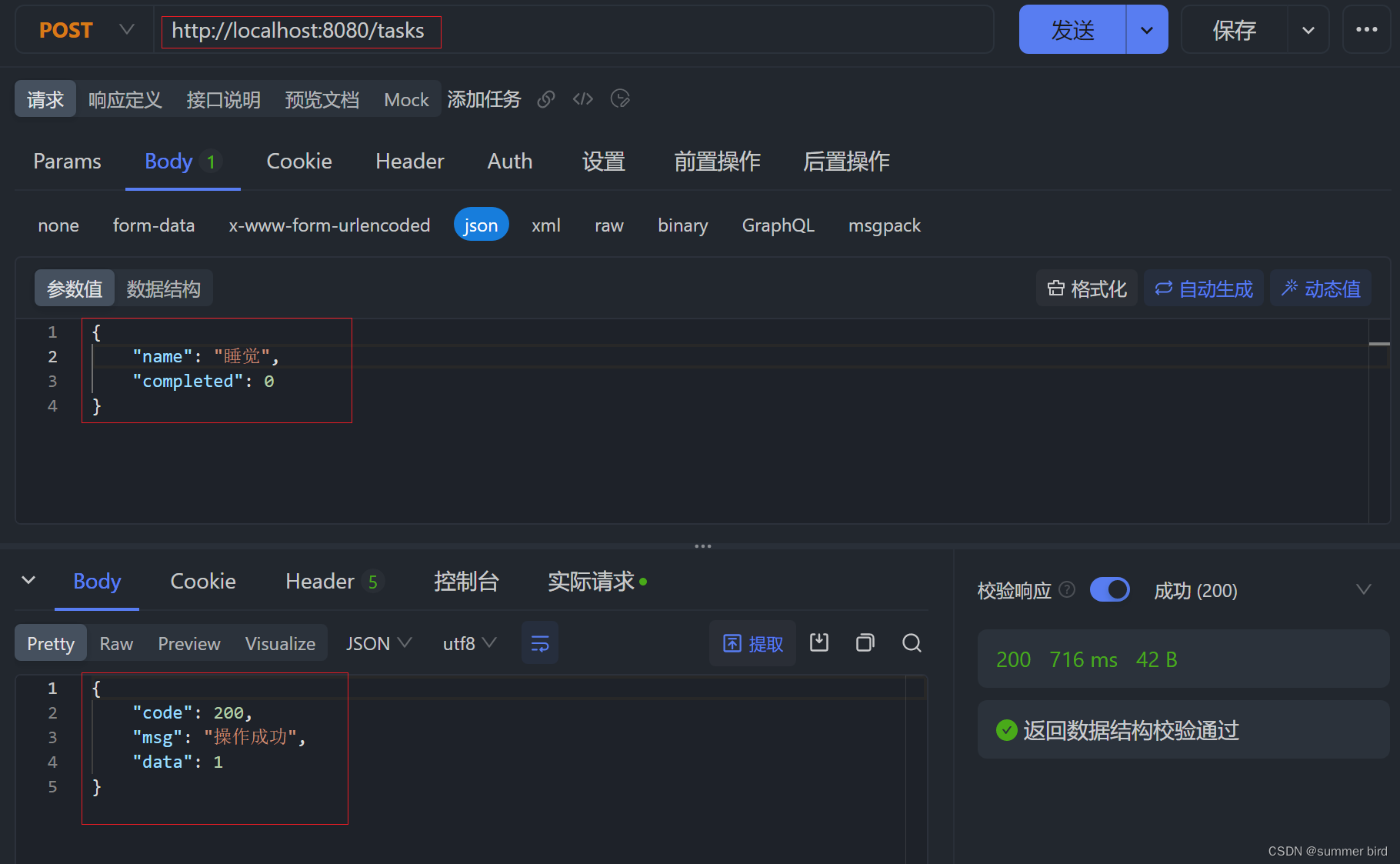The height and width of the screenshot is (864, 1400).
Task: Copy response body with copy icon
Action: [x=865, y=643]
